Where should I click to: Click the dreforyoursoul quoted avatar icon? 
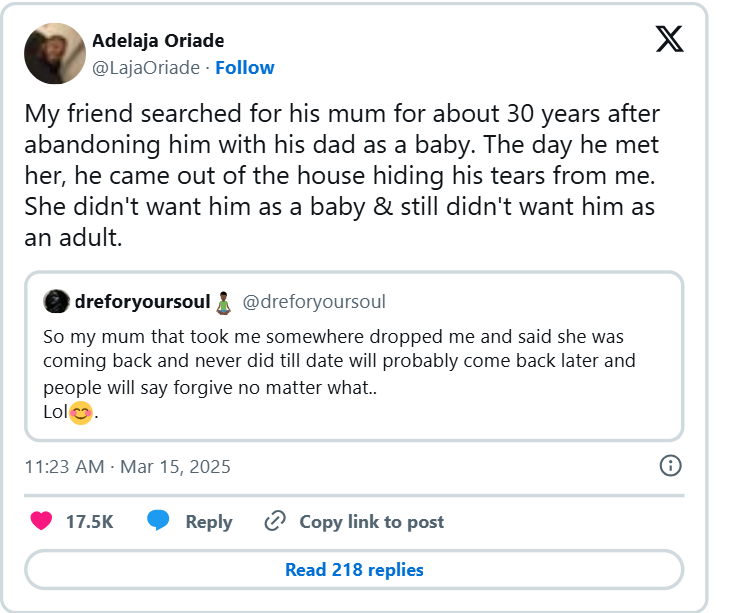coord(56,301)
